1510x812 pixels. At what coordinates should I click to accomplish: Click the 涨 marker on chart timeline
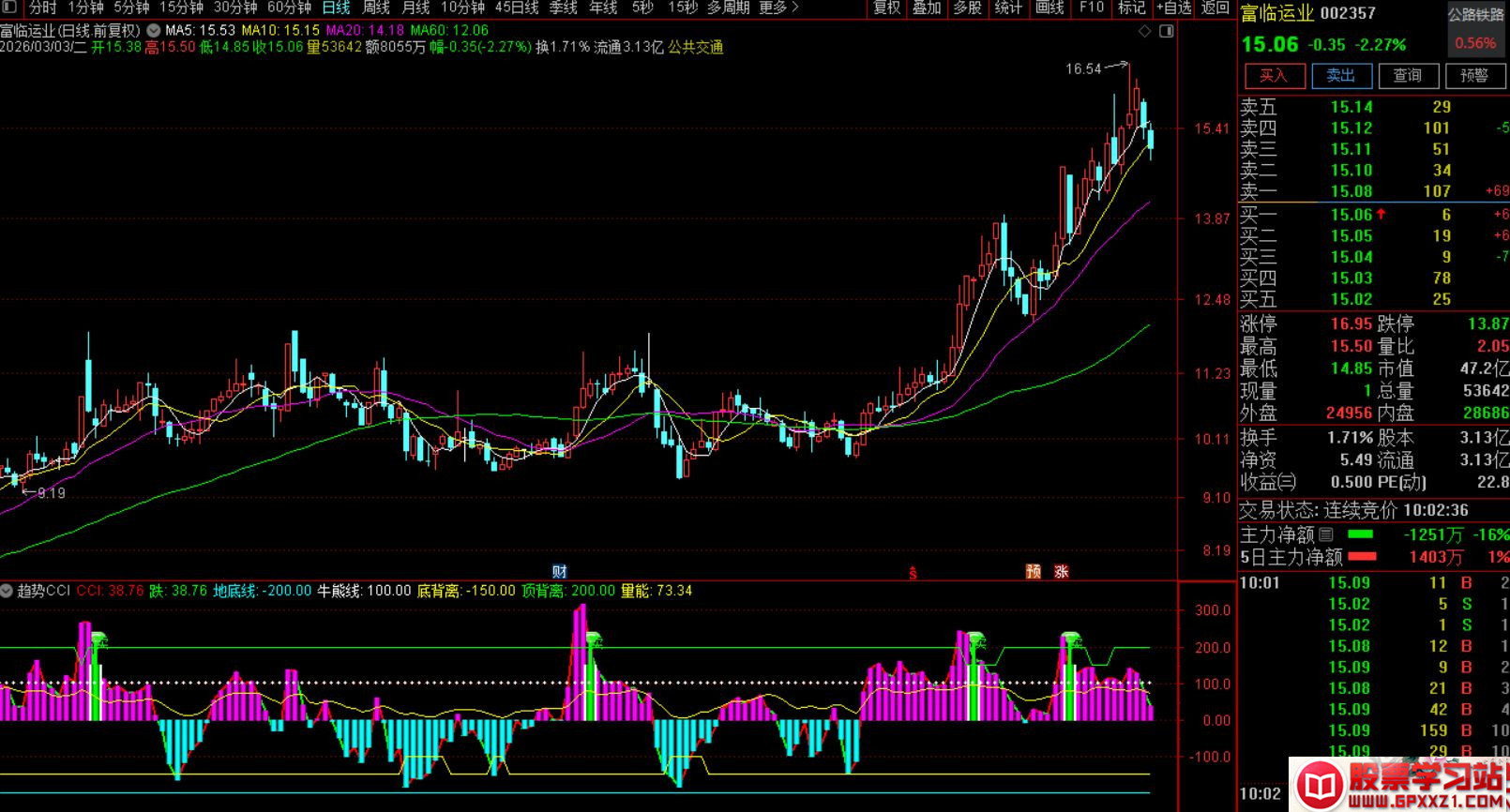click(x=1061, y=572)
